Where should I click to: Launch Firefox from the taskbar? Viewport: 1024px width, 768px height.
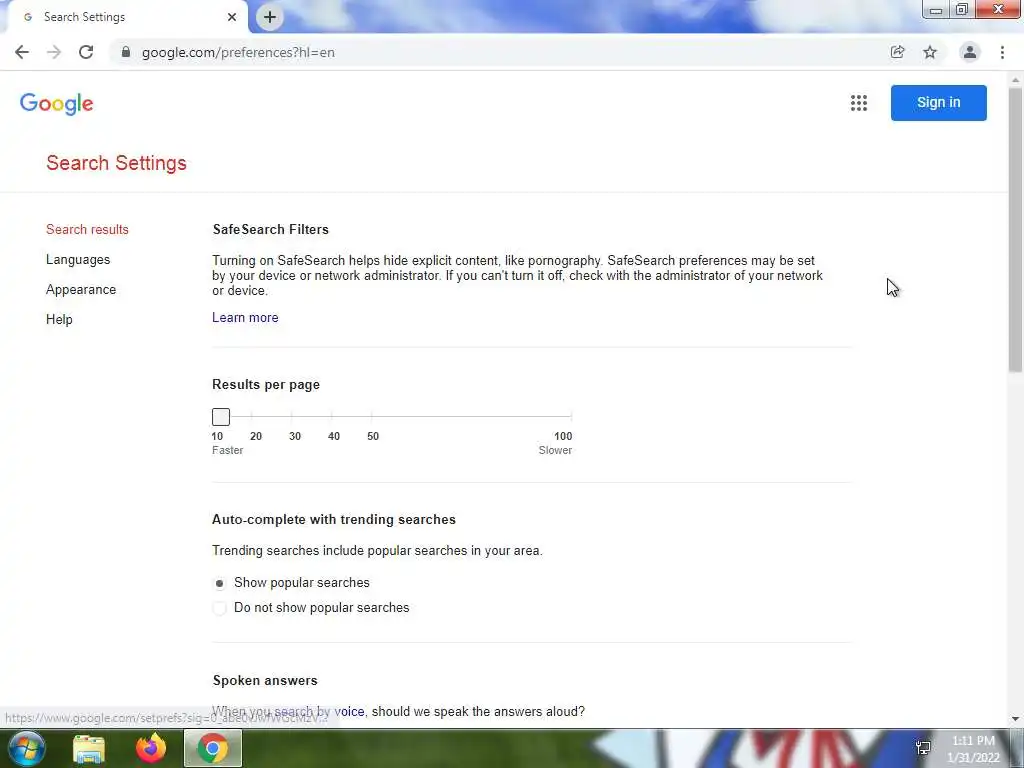coord(151,748)
